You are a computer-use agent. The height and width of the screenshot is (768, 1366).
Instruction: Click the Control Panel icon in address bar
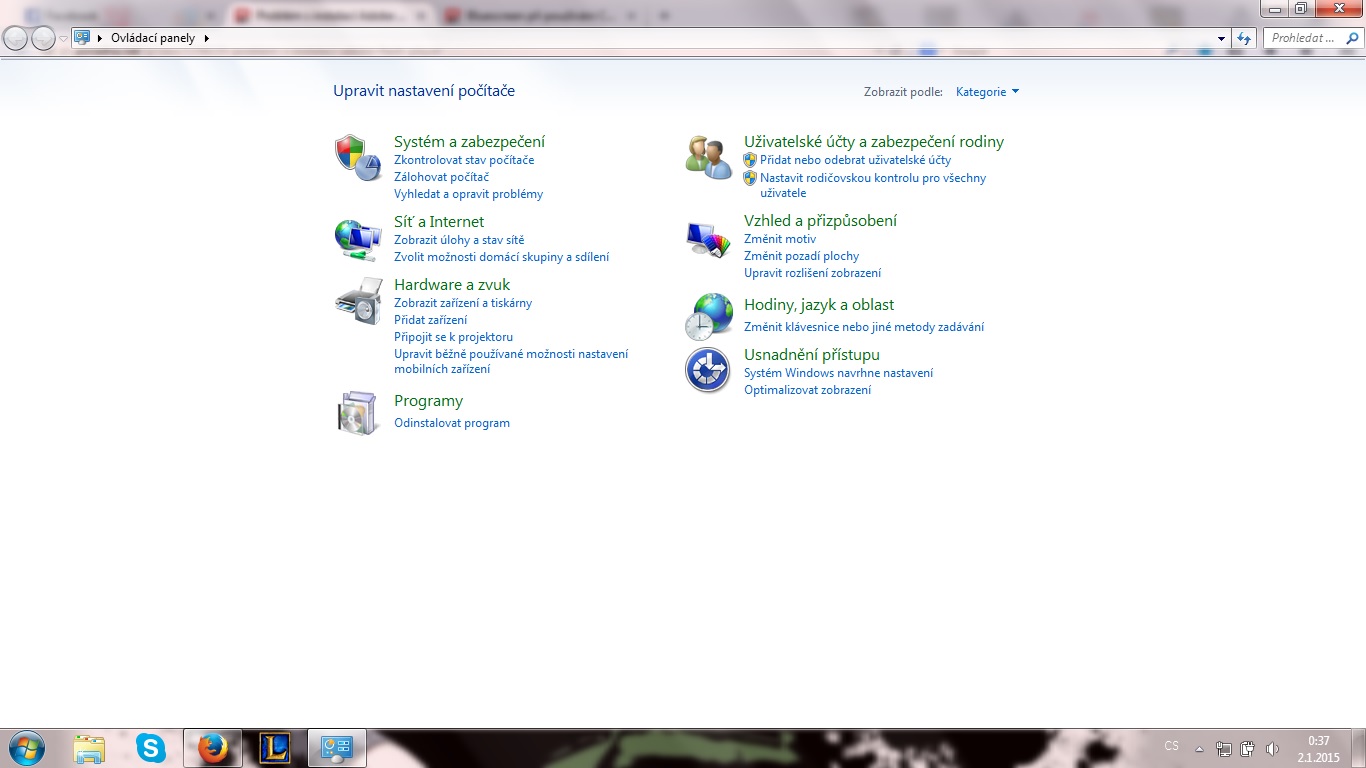tap(82, 38)
